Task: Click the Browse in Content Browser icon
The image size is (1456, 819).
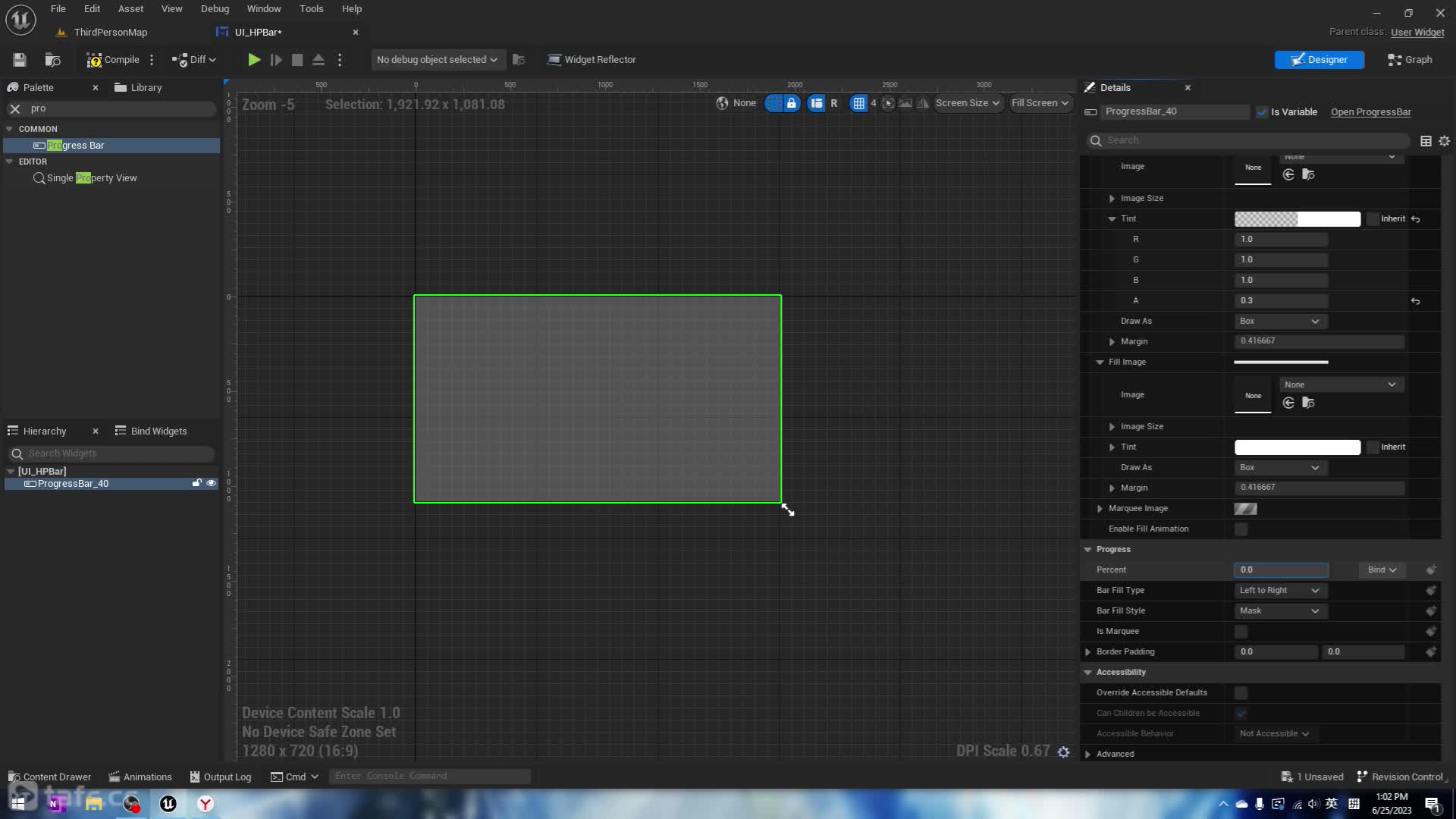Action: pos(52,60)
